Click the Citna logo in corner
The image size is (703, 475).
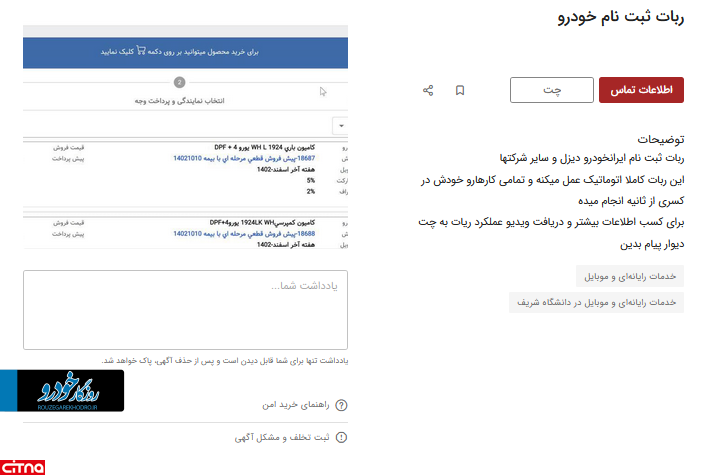click(x=22, y=466)
